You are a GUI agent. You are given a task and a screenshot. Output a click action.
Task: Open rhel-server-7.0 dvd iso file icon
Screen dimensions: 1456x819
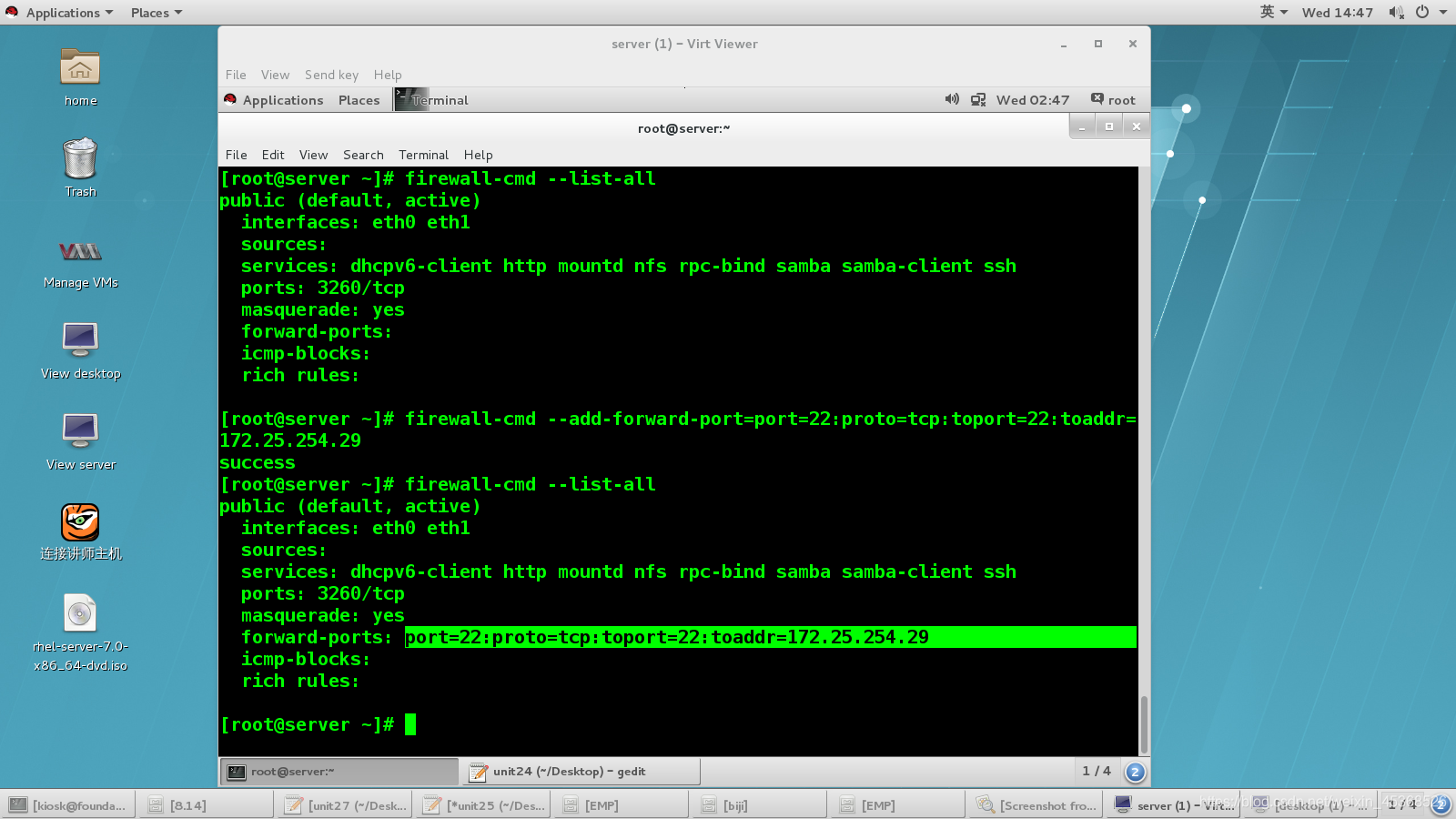80,613
